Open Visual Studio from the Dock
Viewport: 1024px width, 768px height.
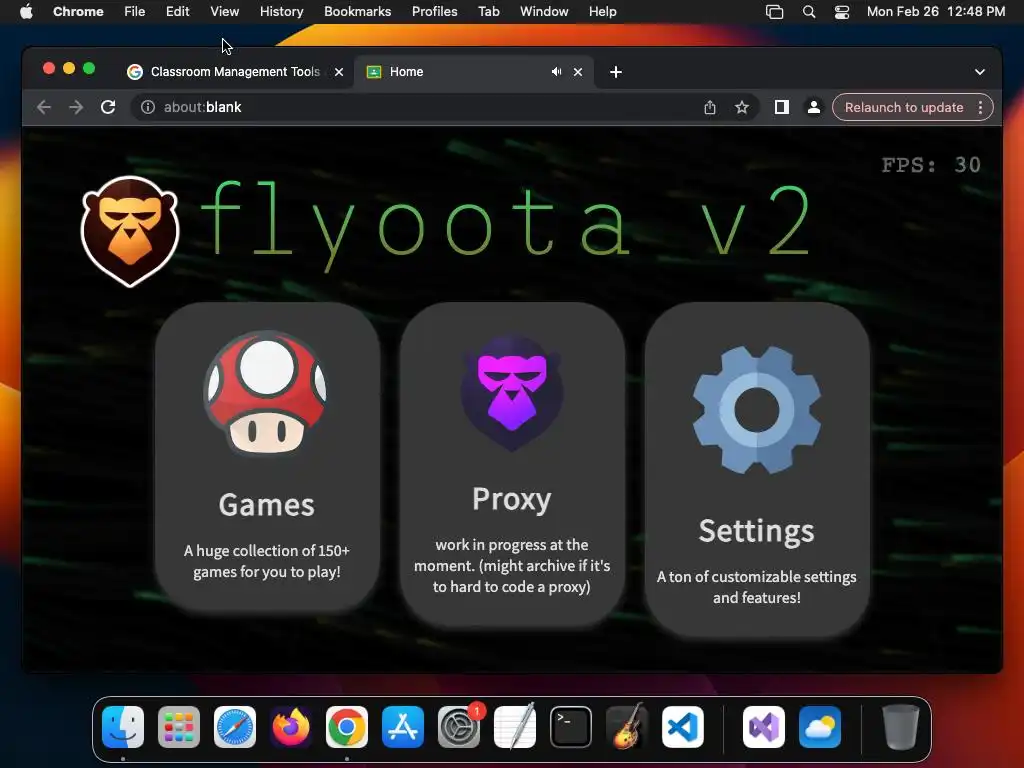764,727
